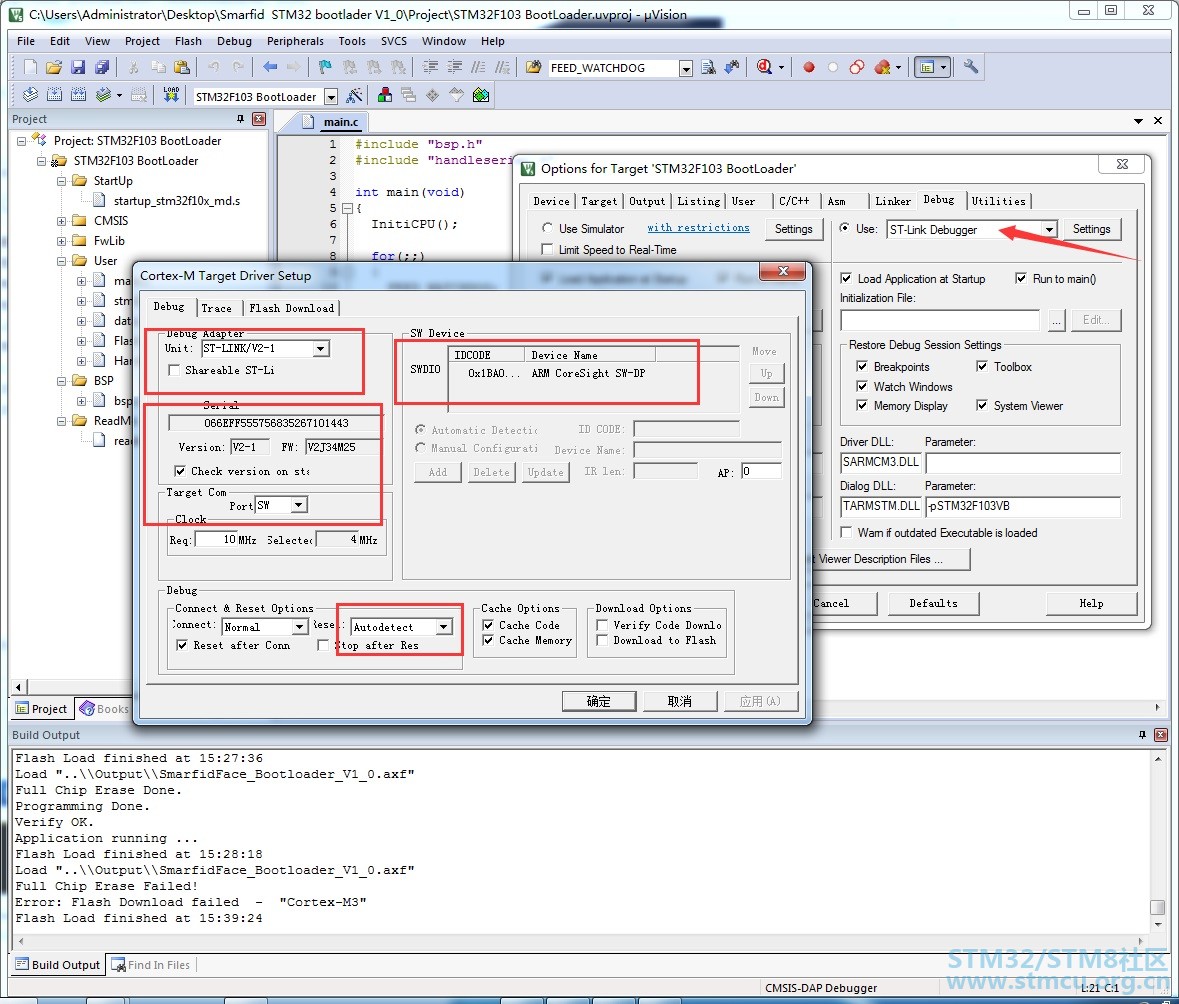Click the Save All icon
The image size is (1179, 1004).
tap(102, 67)
